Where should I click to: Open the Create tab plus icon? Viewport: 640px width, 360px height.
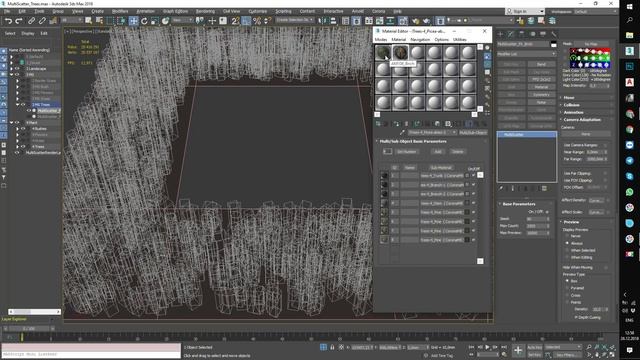click(x=500, y=34)
